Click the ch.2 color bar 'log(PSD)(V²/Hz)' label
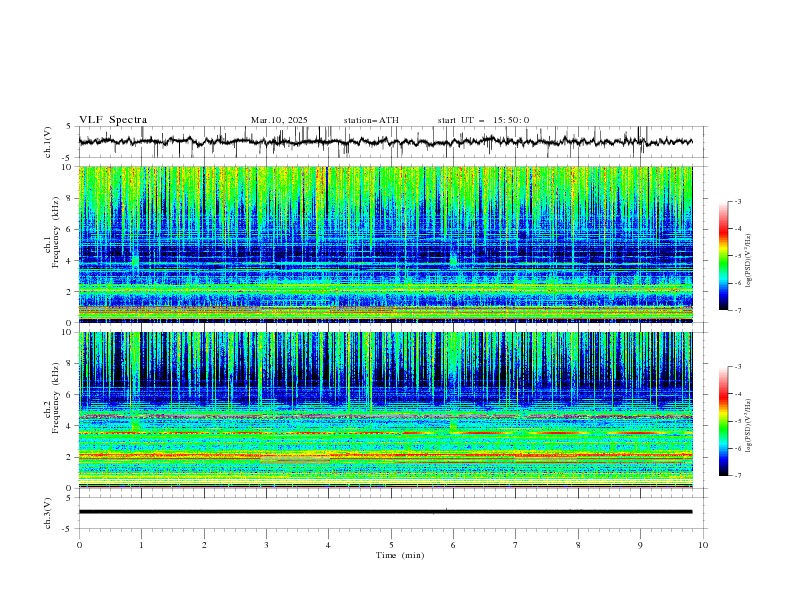The image size is (792, 612). click(748, 425)
